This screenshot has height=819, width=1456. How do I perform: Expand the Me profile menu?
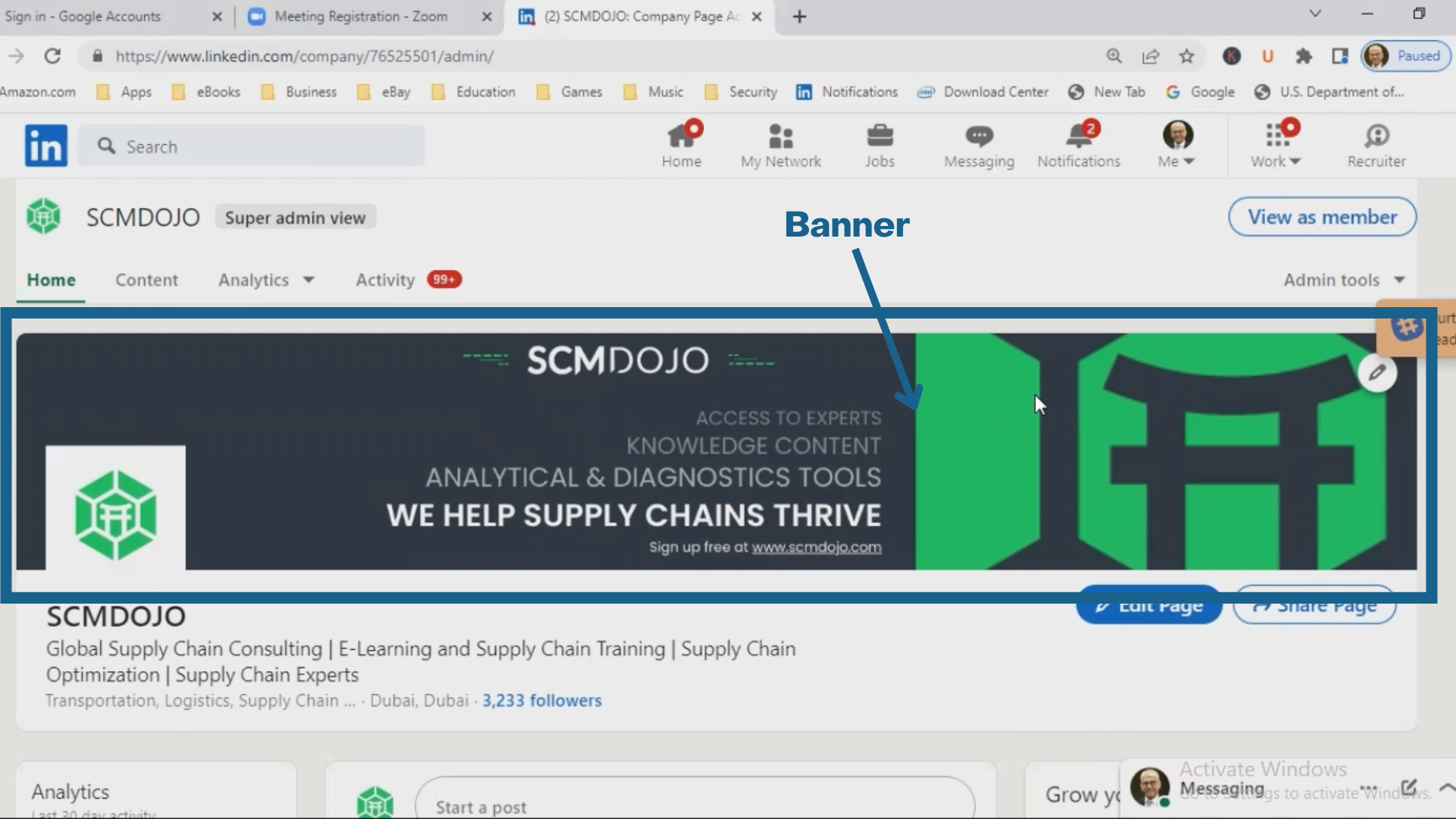[1177, 146]
